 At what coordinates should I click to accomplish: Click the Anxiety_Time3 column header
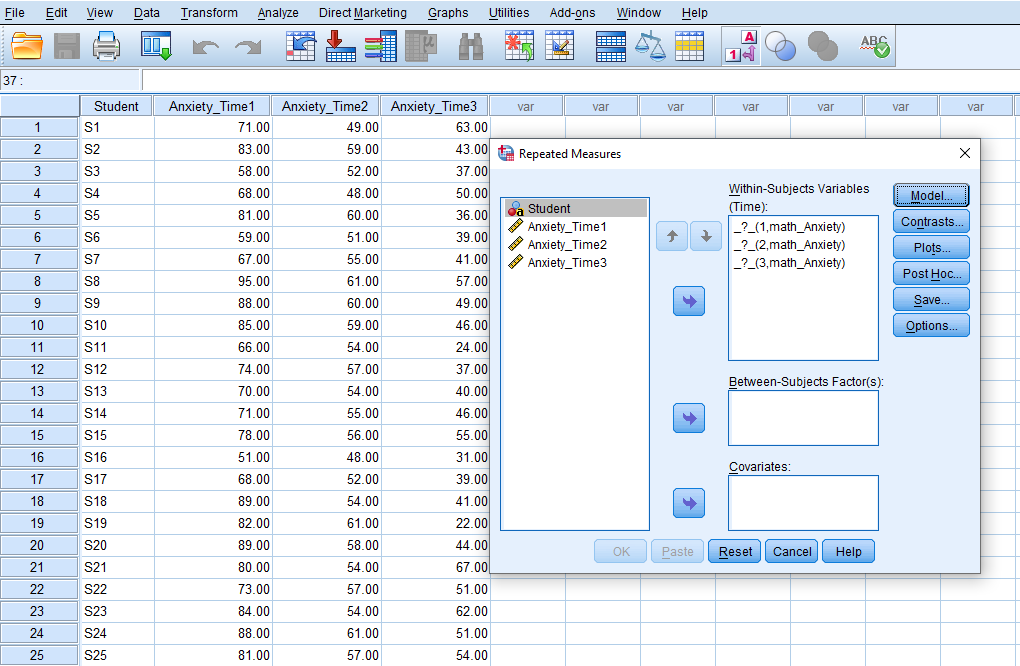coord(433,106)
